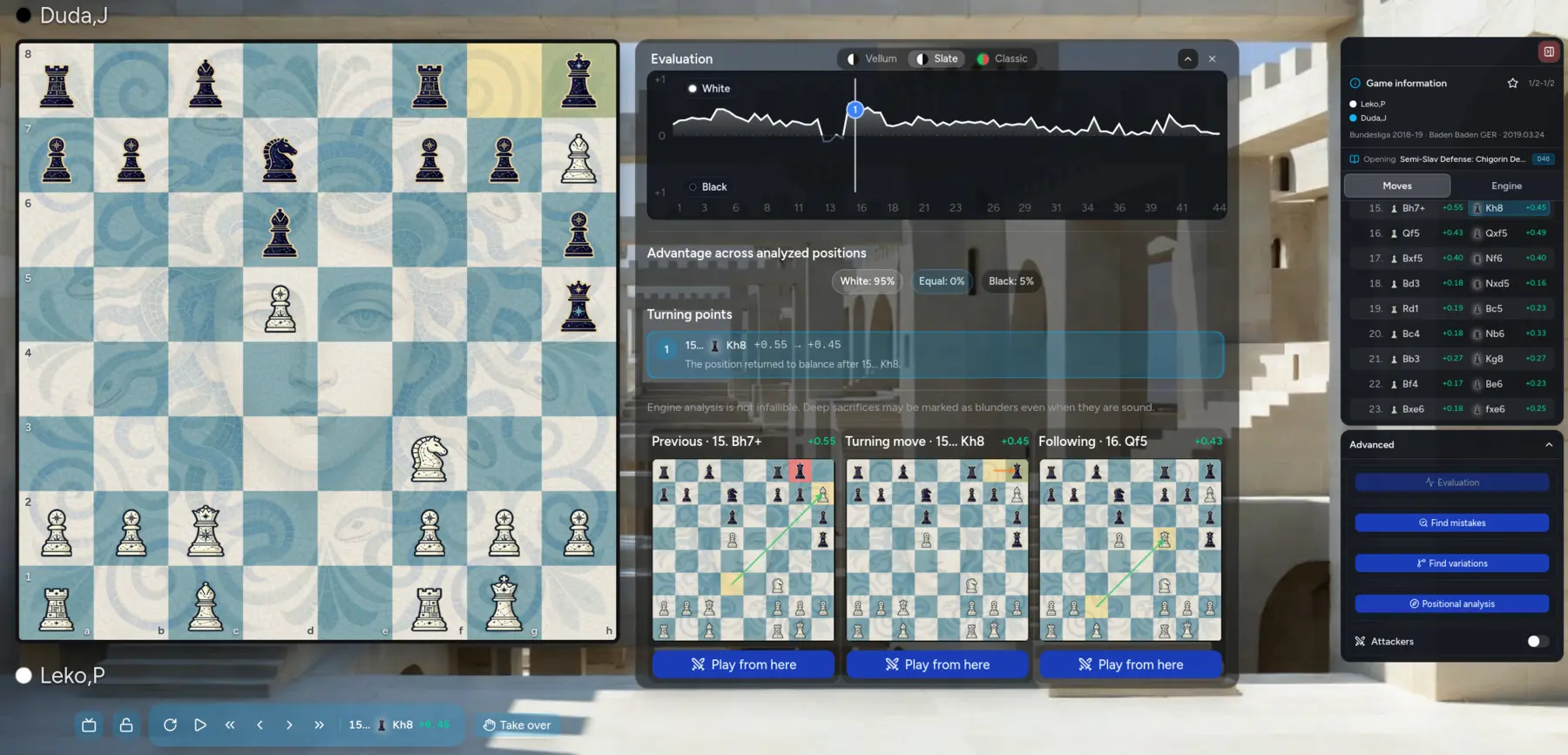Click the Previous 15. Bh7+ board thumbnail
The width and height of the screenshot is (1568, 755).
[743, 550]
